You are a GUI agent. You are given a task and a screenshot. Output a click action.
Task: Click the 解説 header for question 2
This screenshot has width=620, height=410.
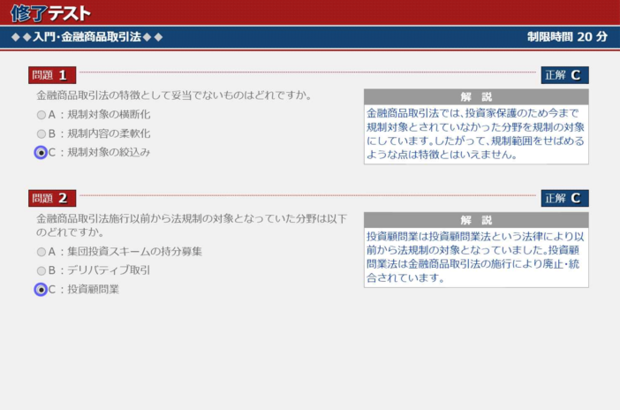click(476, 220)
